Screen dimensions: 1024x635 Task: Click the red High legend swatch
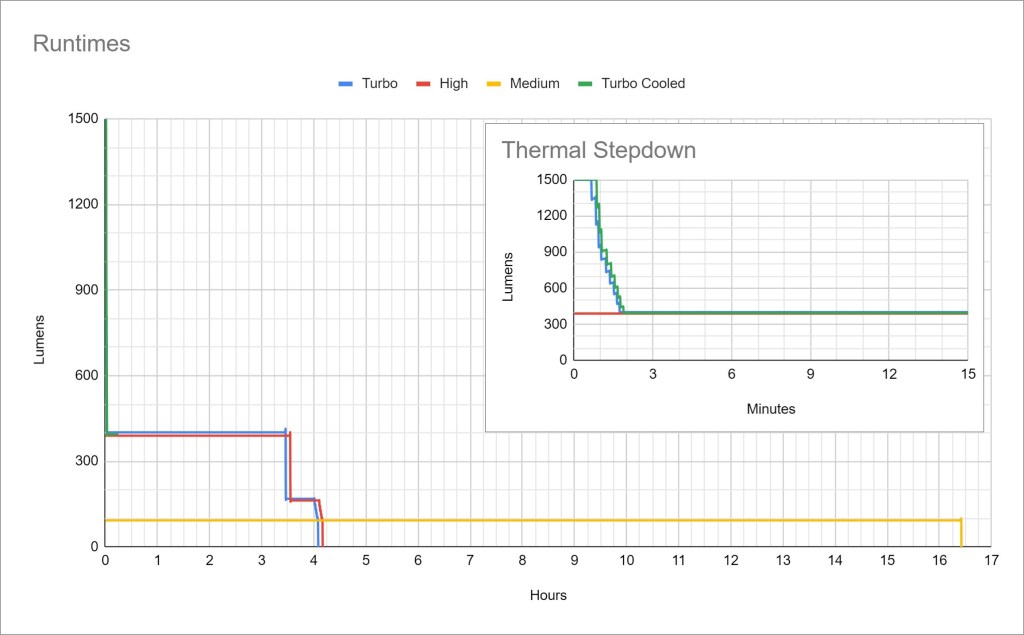424,84
